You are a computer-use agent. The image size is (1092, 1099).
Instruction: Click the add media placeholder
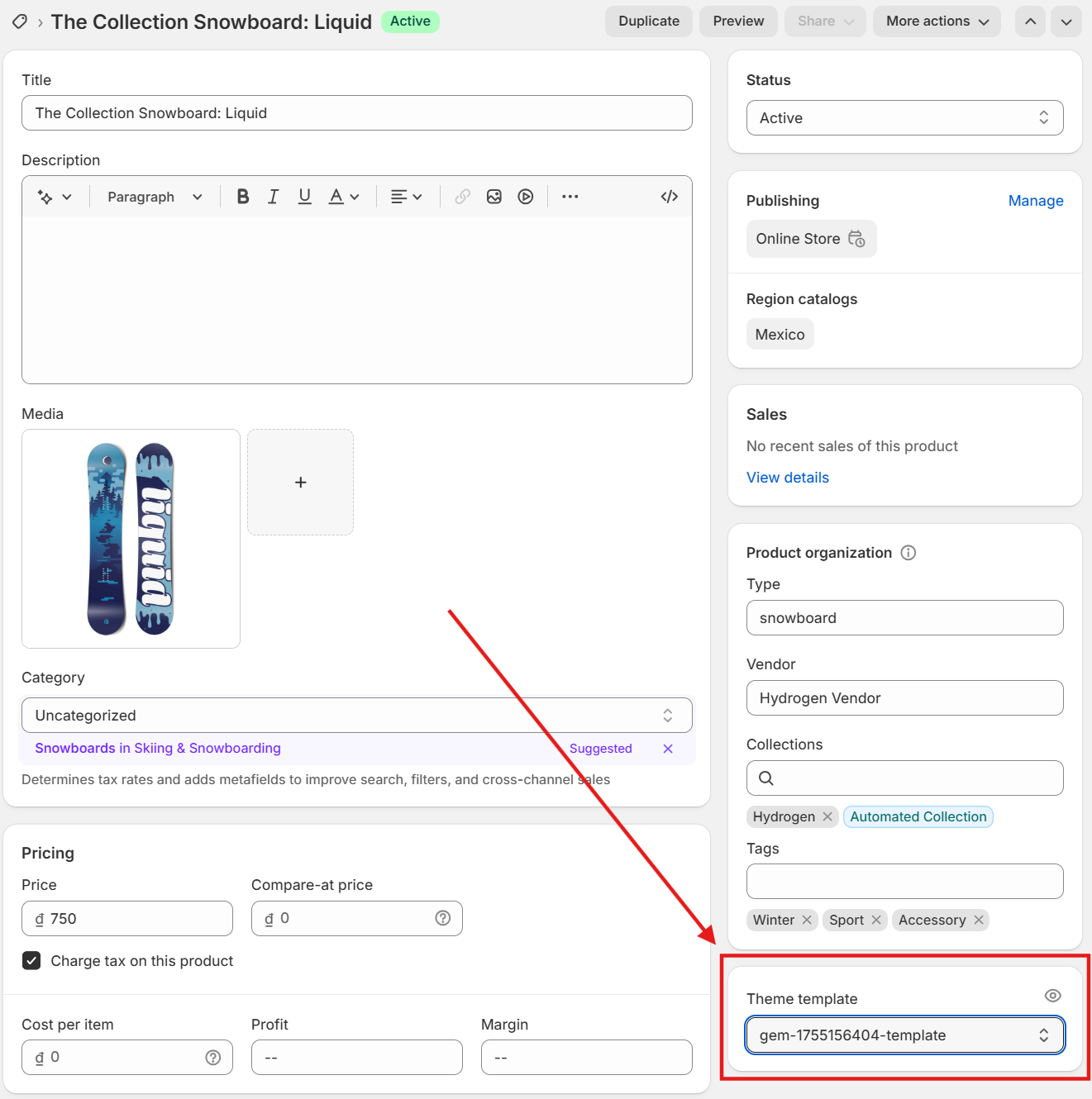pyautogui.click(x=301, y=482)
